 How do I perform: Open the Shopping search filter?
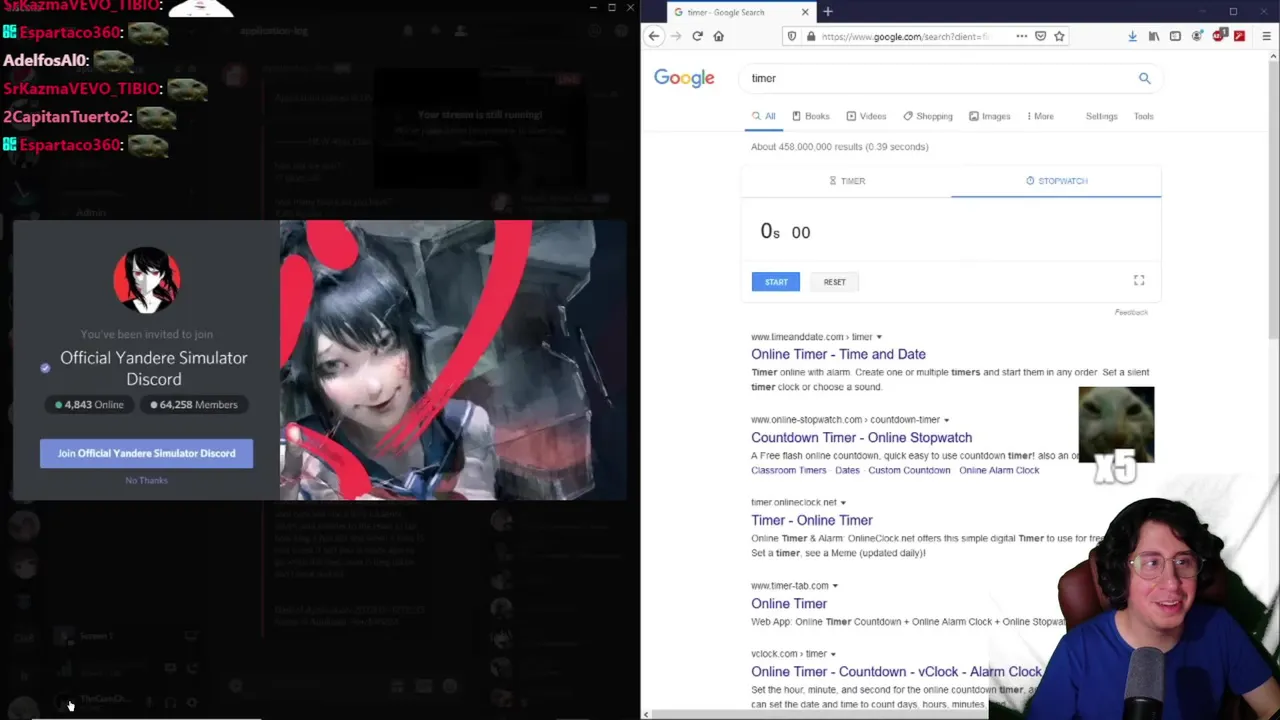click(928, 116)
